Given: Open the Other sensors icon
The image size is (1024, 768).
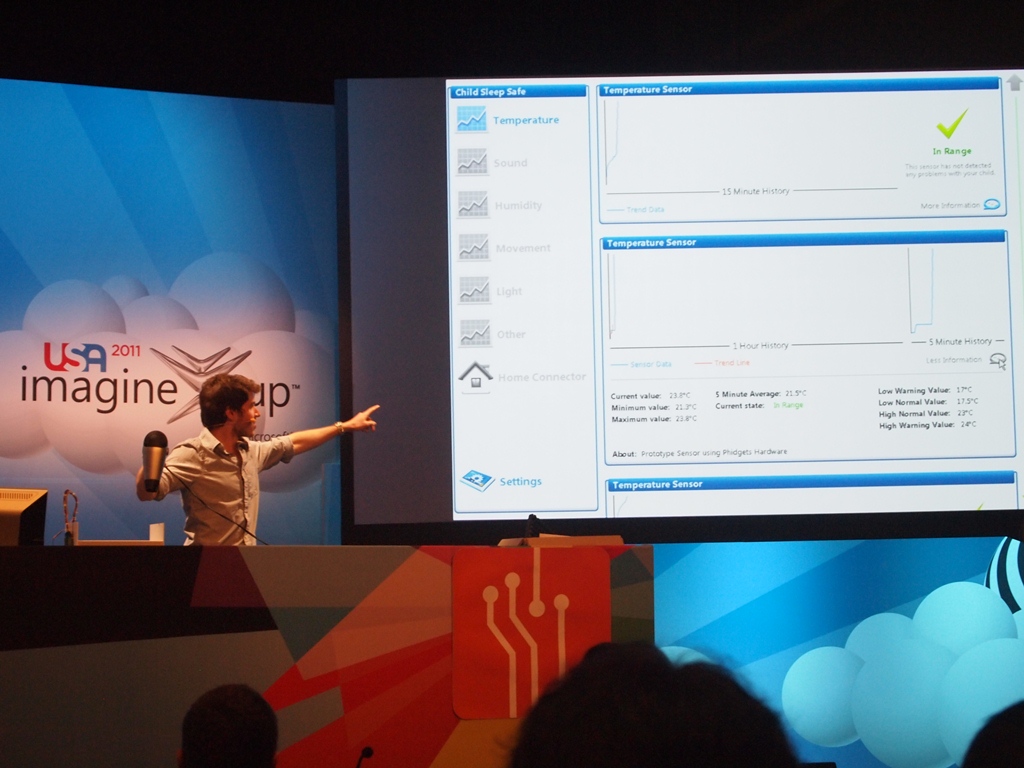Looking at the screenshot, I should coord(474,333).
